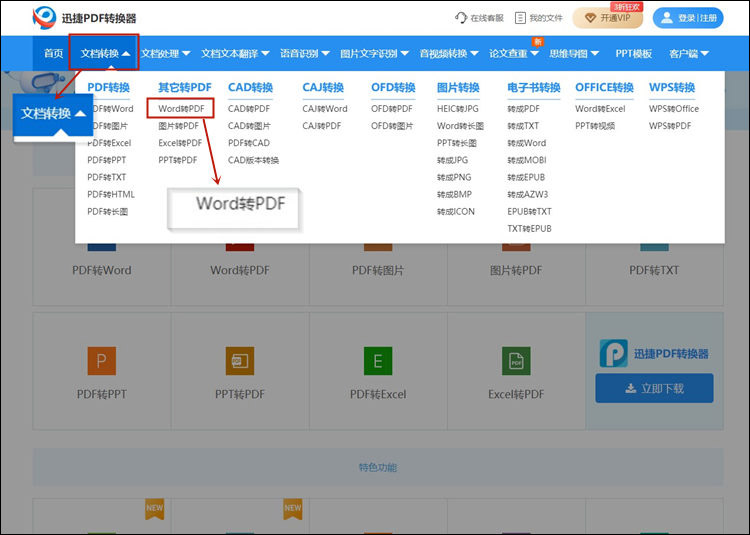Select 转成PDF under 电子书转换
The image size is (750, 535).
point(524,109)
